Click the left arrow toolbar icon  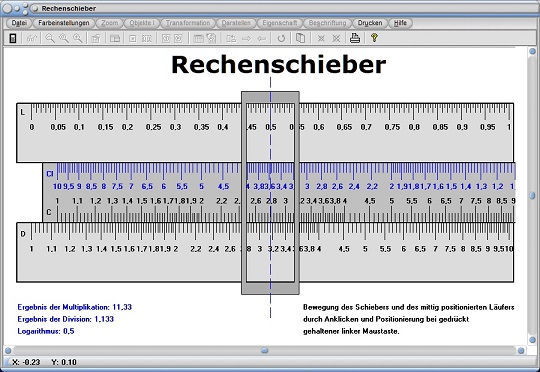point(262,38)
